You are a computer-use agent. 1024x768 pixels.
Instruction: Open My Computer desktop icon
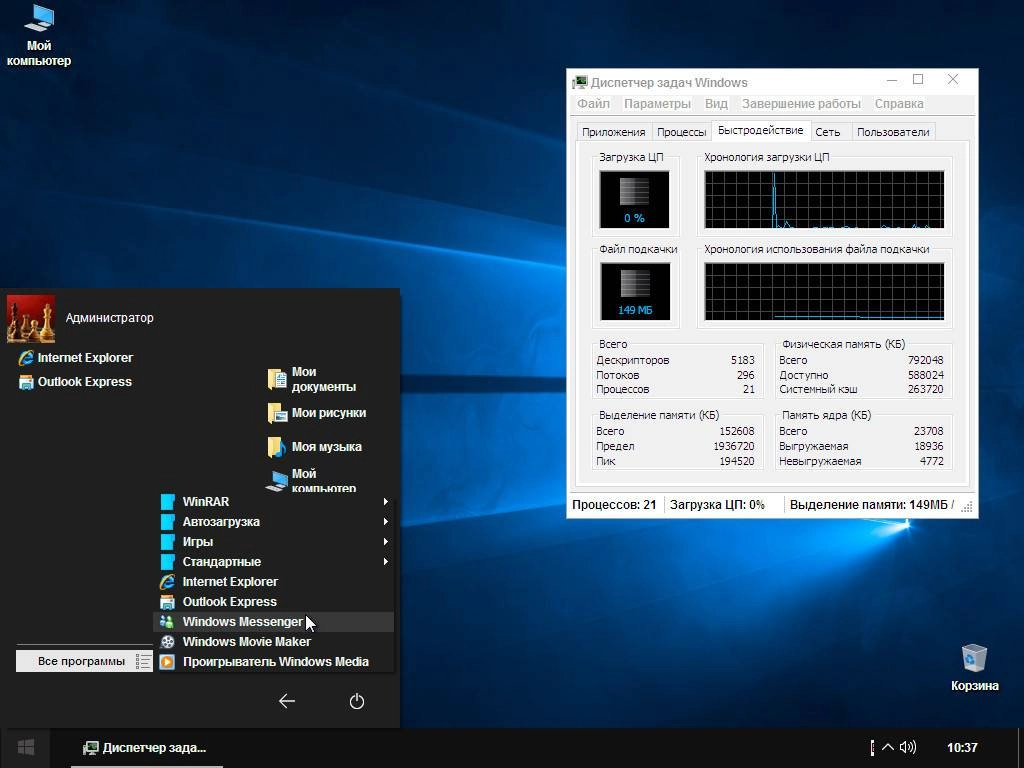(x=39, y=35)
